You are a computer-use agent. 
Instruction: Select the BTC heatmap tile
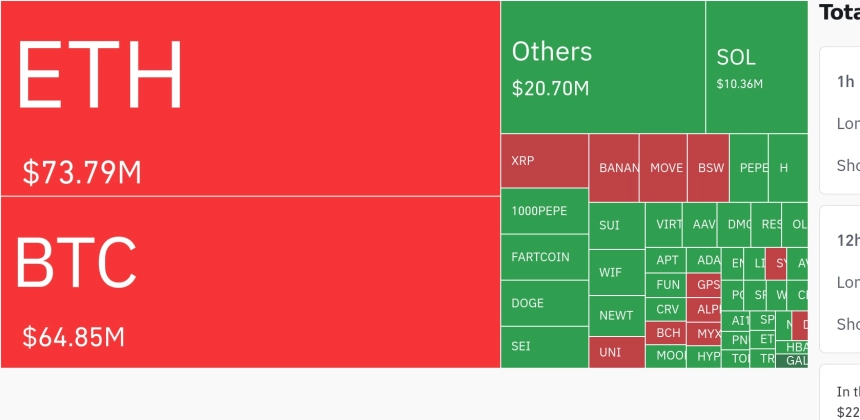coord(250,282)
